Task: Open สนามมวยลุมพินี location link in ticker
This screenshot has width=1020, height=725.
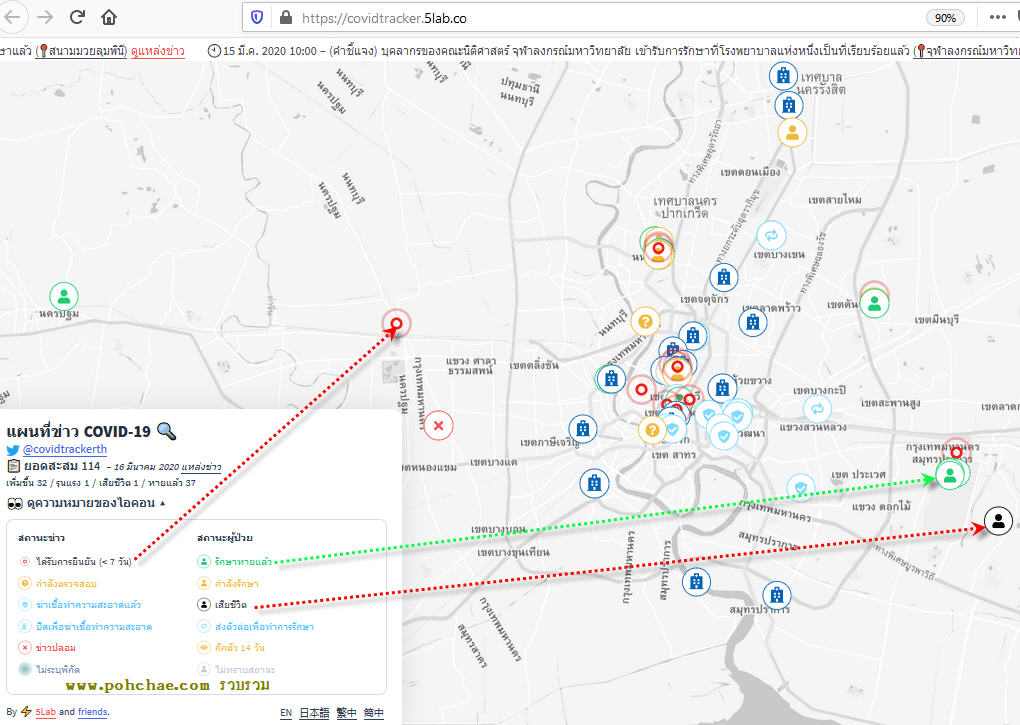Action: point(83,51)
